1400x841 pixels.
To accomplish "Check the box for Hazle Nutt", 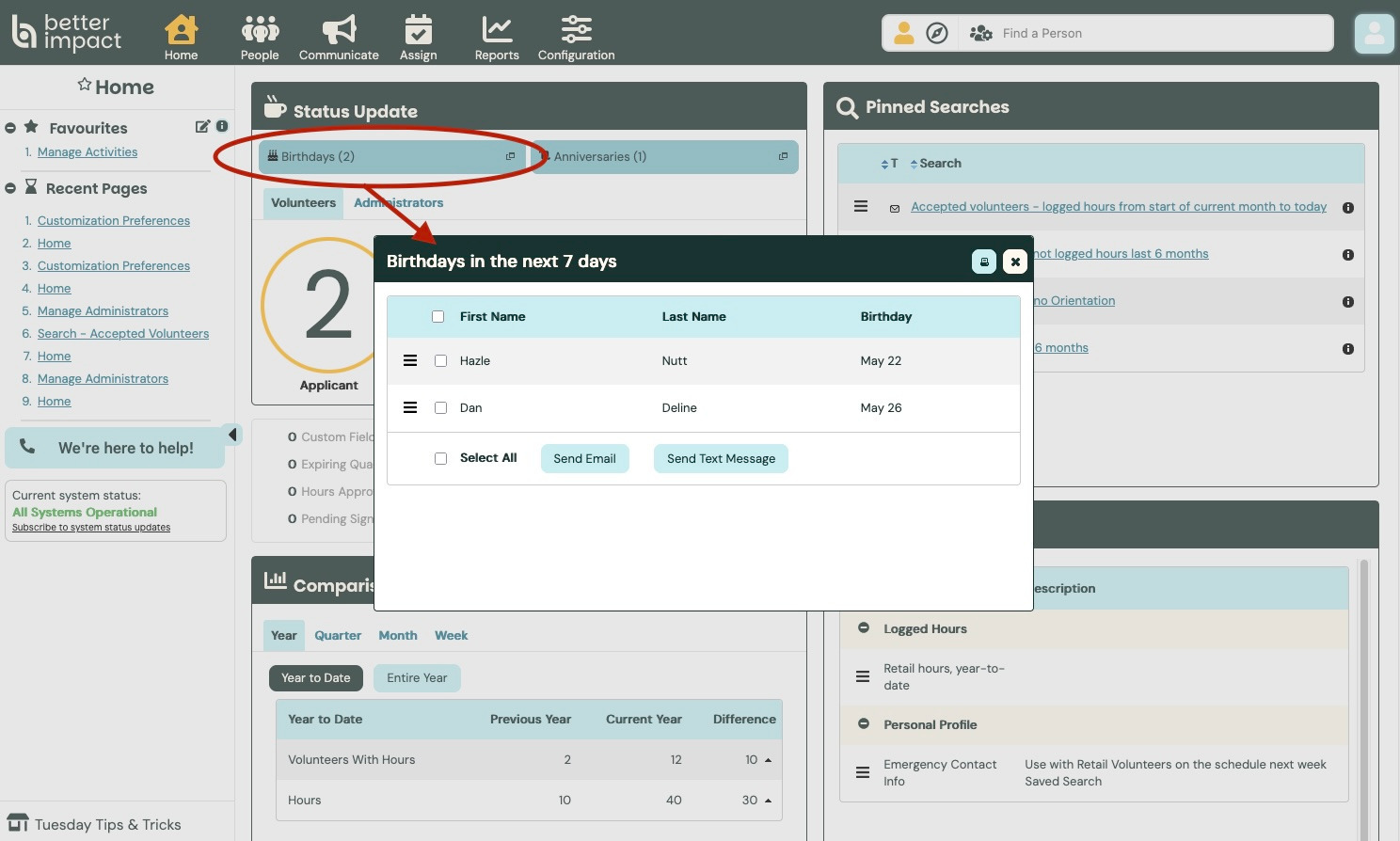I will coord(440,361).
